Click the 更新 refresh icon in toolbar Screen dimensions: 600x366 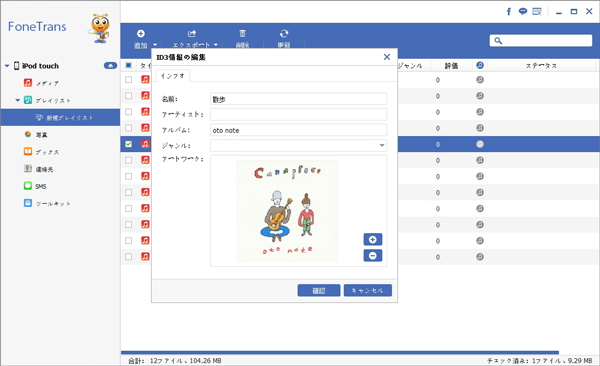click(284, 34)
